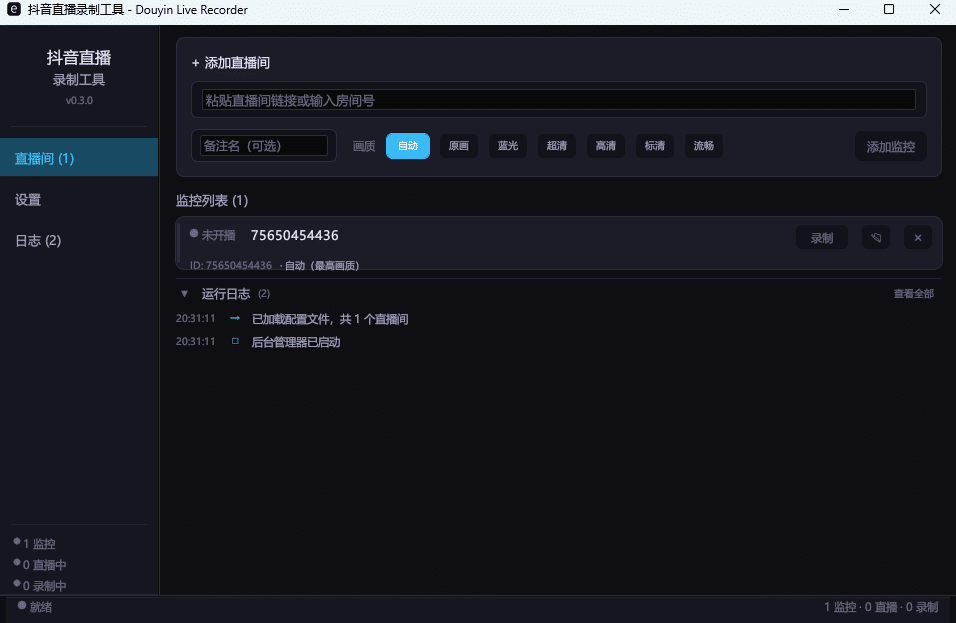Image resolution: width=956 pixels, height=623 pixels.
Task: Click the 就绪 status bar indicator
Action: (35, 607)
